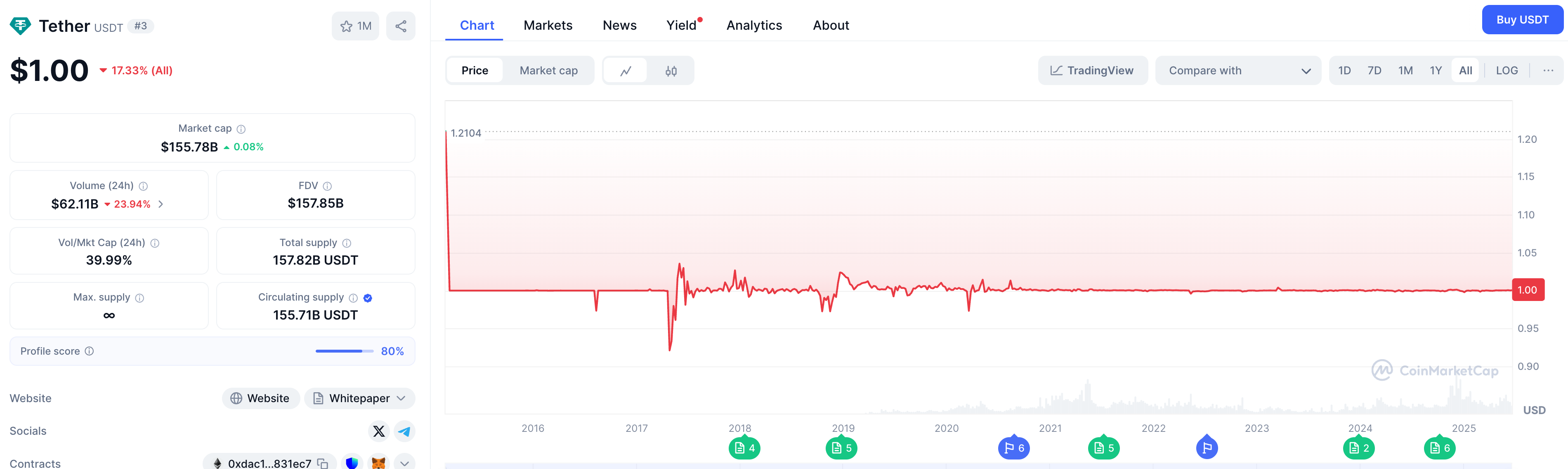
Task: Open the Yield tab
Action: tap(682, 26)
